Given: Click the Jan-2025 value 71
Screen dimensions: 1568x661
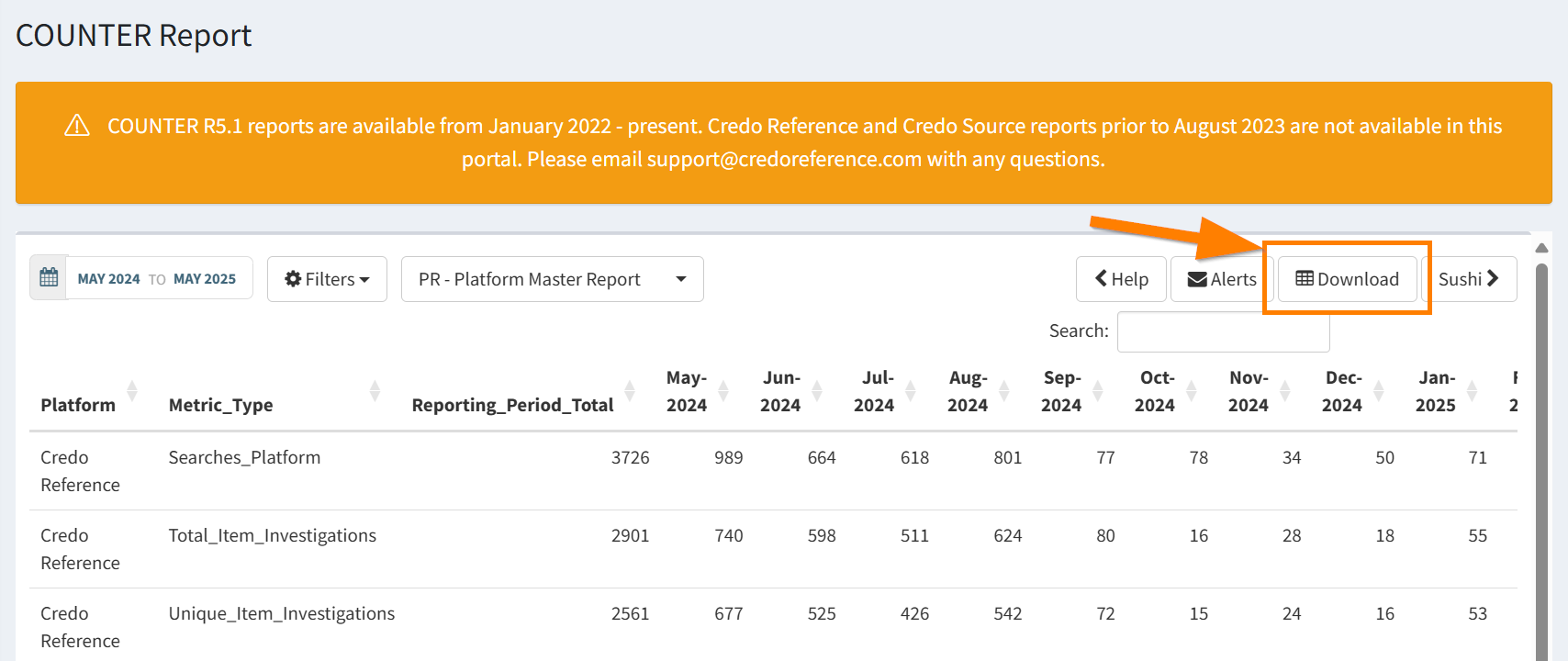Looking at the screenshot, I should click(1478, 457).
